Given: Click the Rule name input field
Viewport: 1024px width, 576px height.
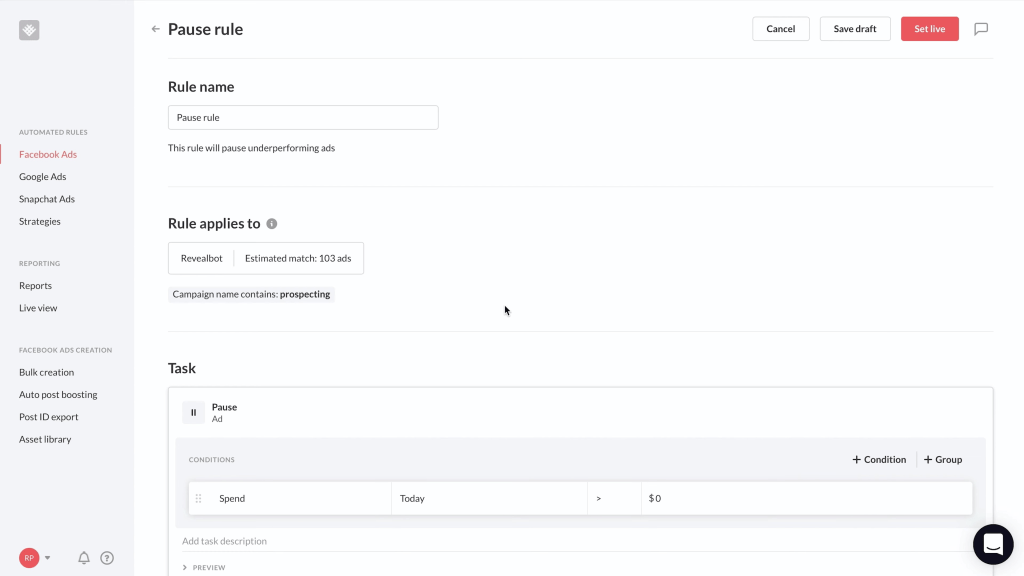Looking at the screenshot, I should 303,118.
